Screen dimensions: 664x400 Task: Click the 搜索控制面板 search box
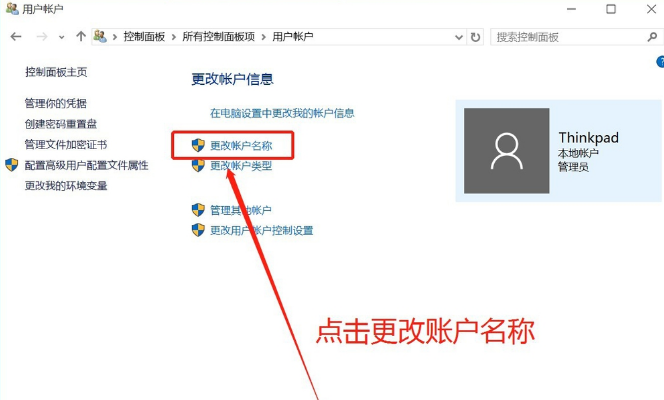click(565, 36)
